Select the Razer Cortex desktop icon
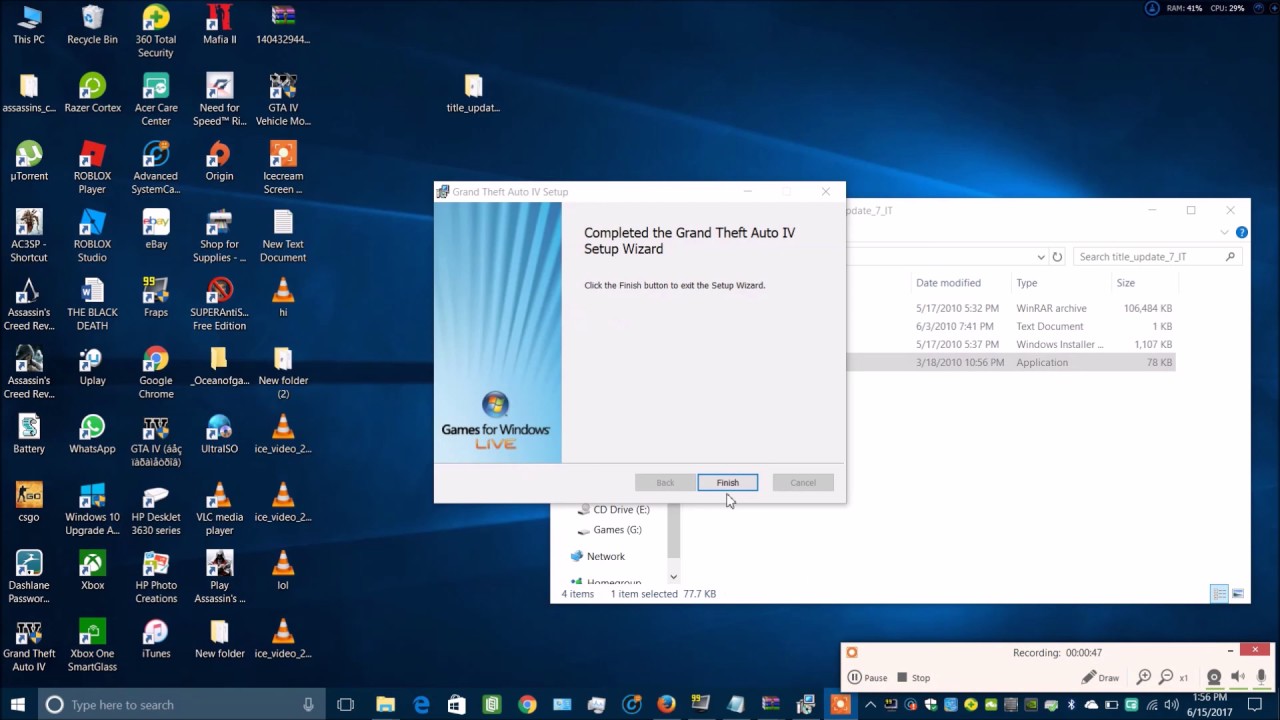1280x720 pixels. 92,93
